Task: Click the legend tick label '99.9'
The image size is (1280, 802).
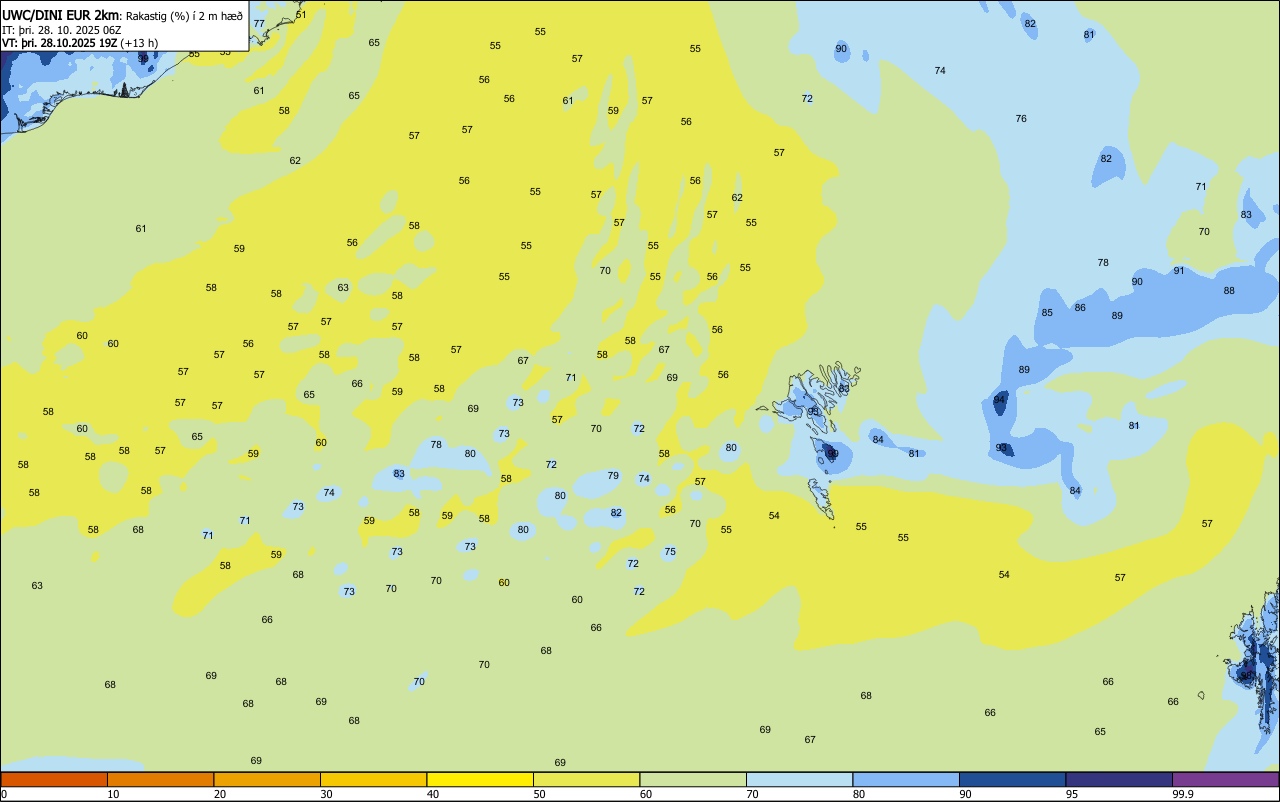Action: point(1183,794)
